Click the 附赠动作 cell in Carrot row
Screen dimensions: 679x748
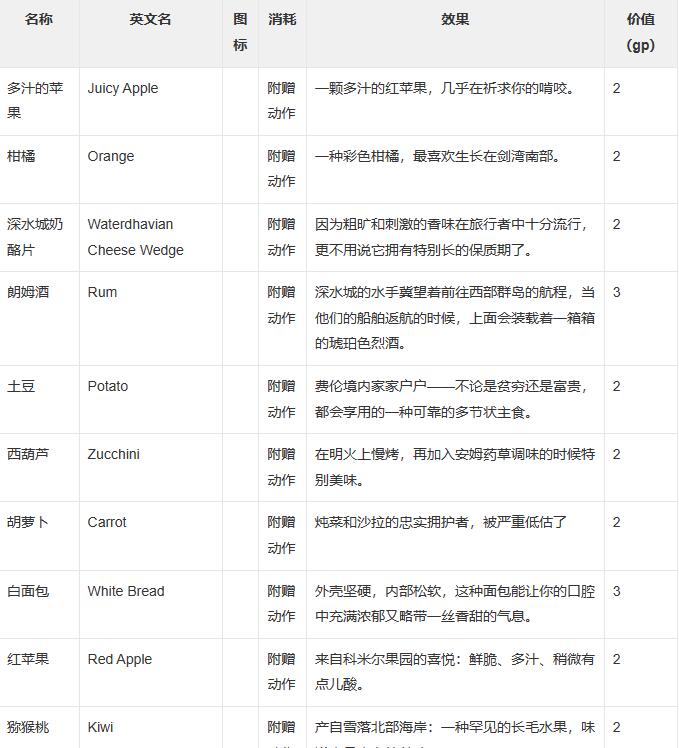pos(282,535)
